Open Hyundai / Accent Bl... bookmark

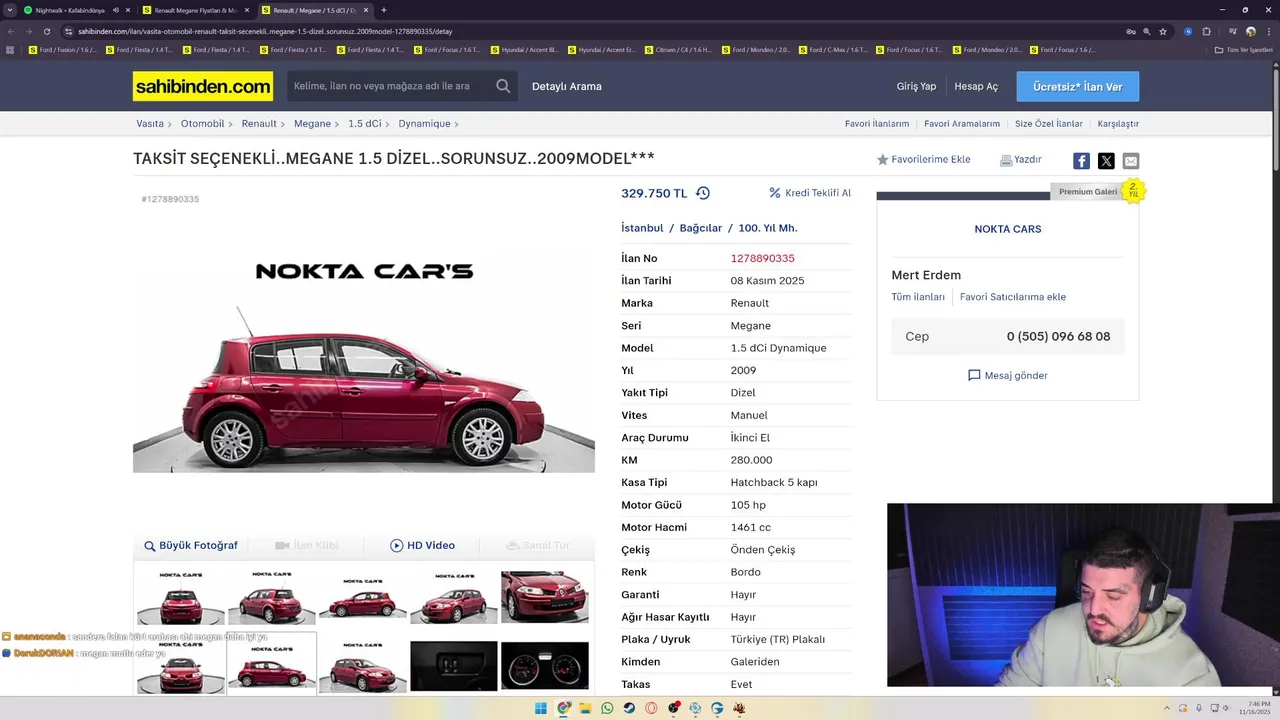coord(525,49)
